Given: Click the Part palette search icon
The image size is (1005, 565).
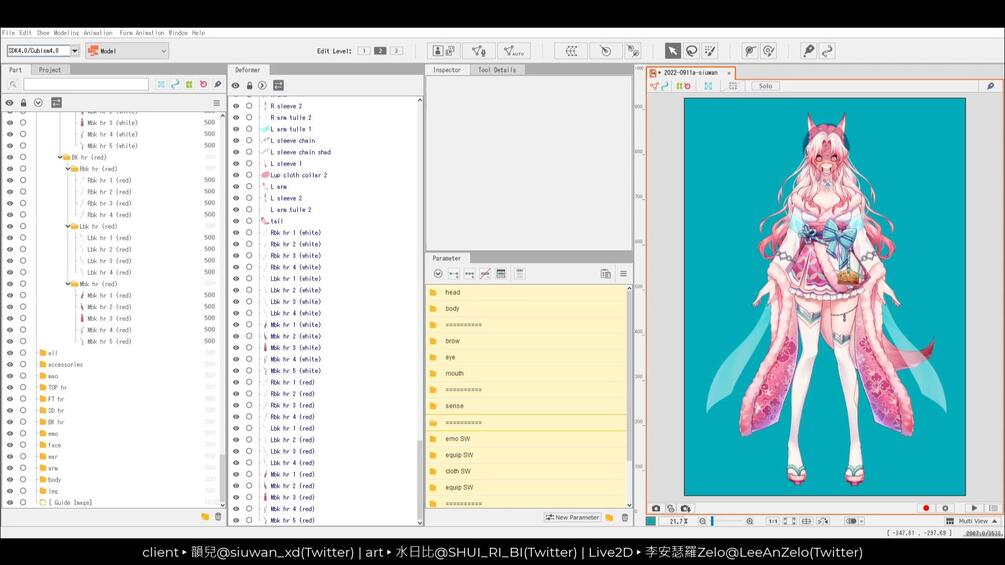Looking at the screenshot, I should coord(13,85).
